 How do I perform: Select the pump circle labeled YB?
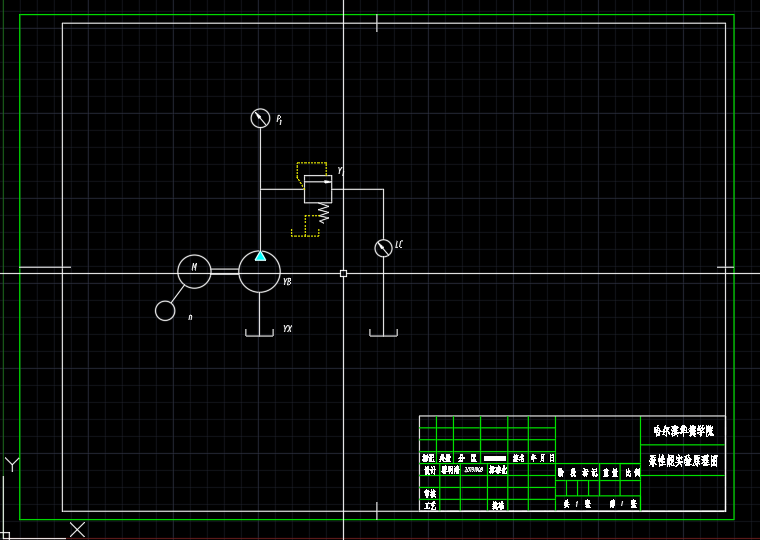(x=259, y=272)
